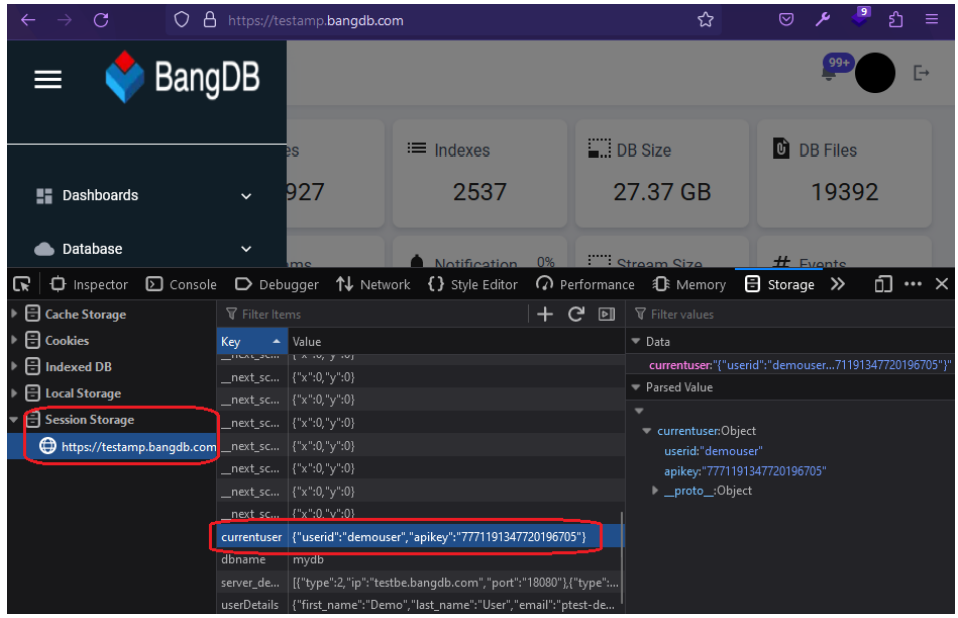Open the Performance tab

[x=585, y=285]
